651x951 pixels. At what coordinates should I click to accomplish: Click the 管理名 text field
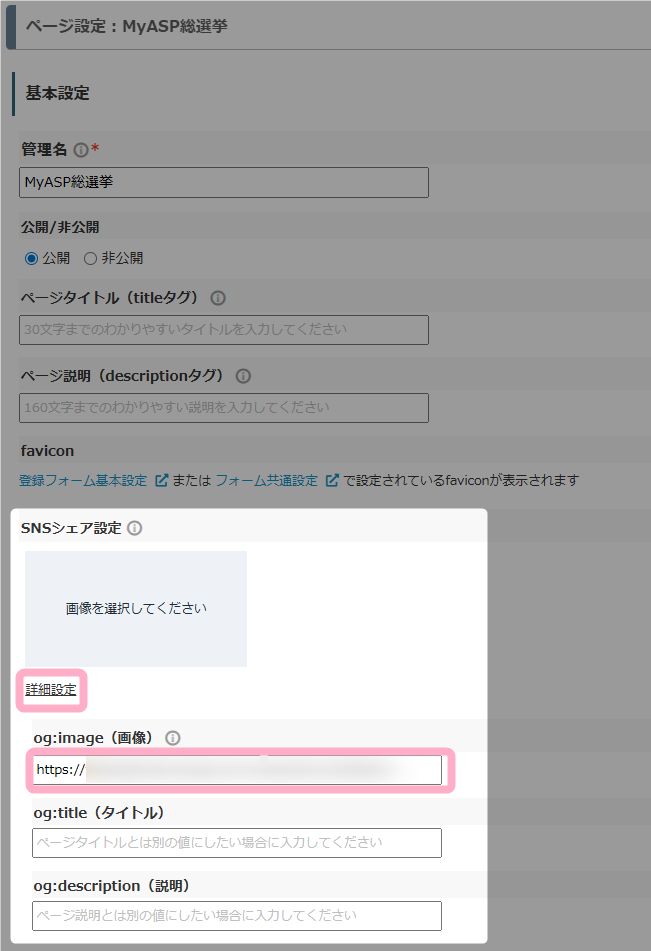click(x=224, y=182)
